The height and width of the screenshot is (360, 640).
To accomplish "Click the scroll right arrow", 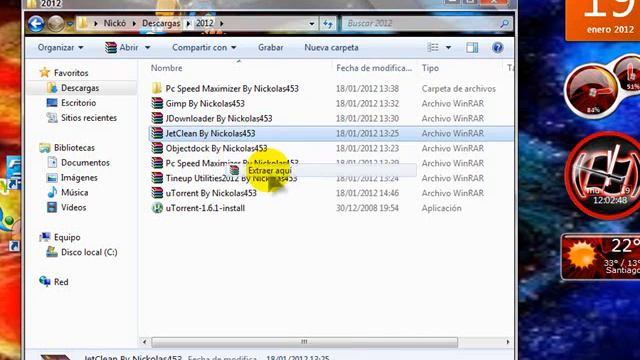I will click(x=507, y=342).
